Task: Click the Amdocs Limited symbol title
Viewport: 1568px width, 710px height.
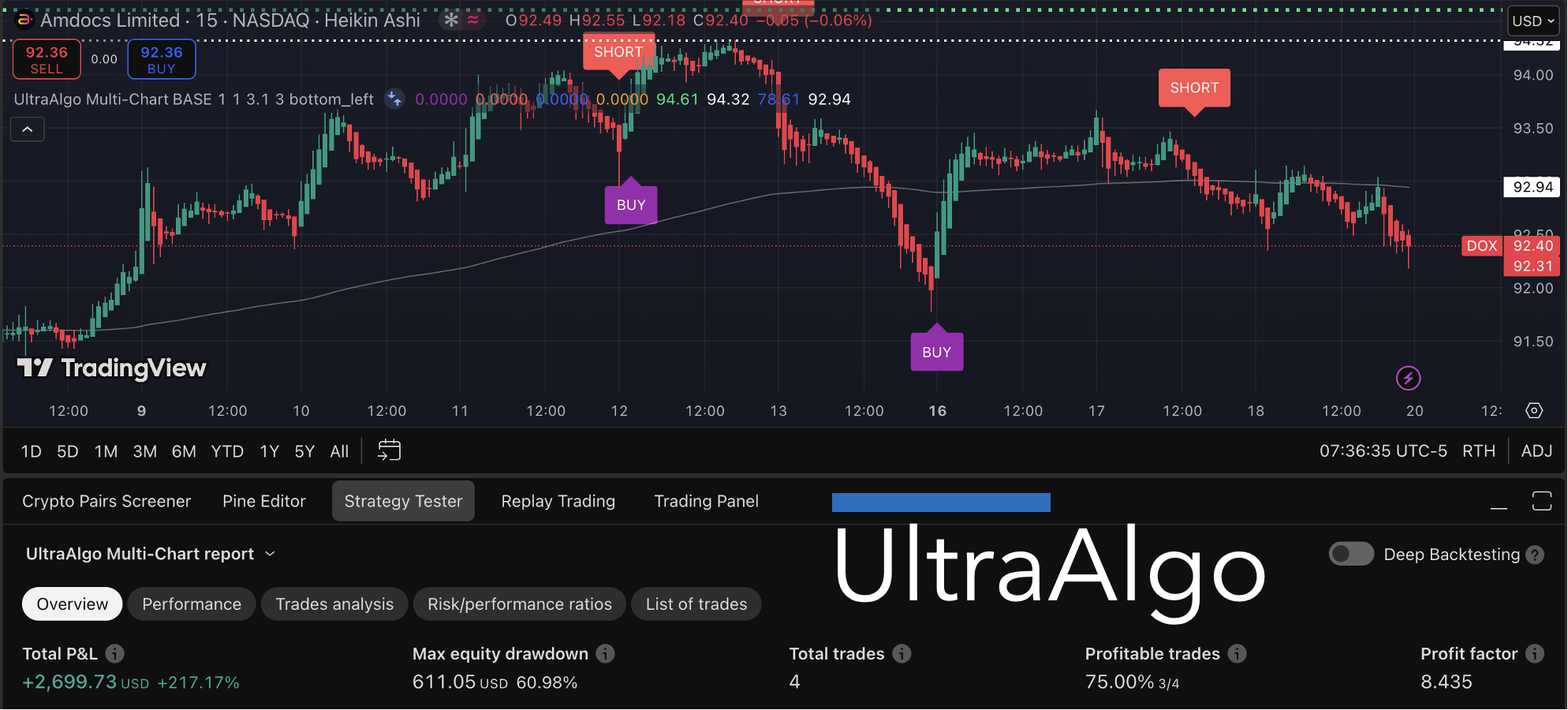Action: pyautogui.click(x=110, y=20)
